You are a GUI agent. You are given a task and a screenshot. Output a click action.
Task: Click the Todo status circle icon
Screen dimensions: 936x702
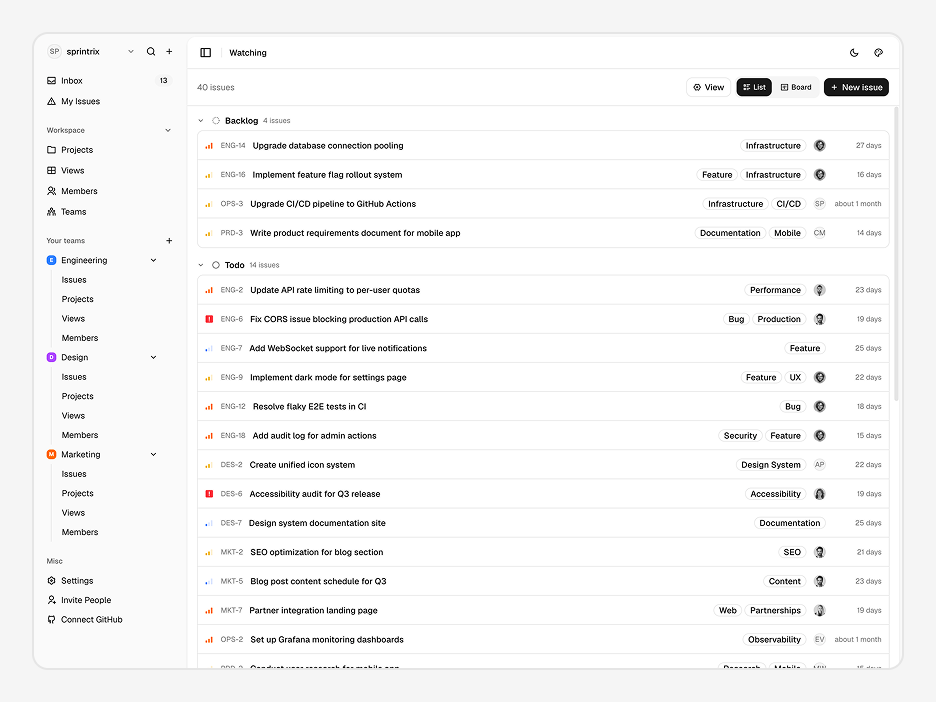click(x=216, y=265)
